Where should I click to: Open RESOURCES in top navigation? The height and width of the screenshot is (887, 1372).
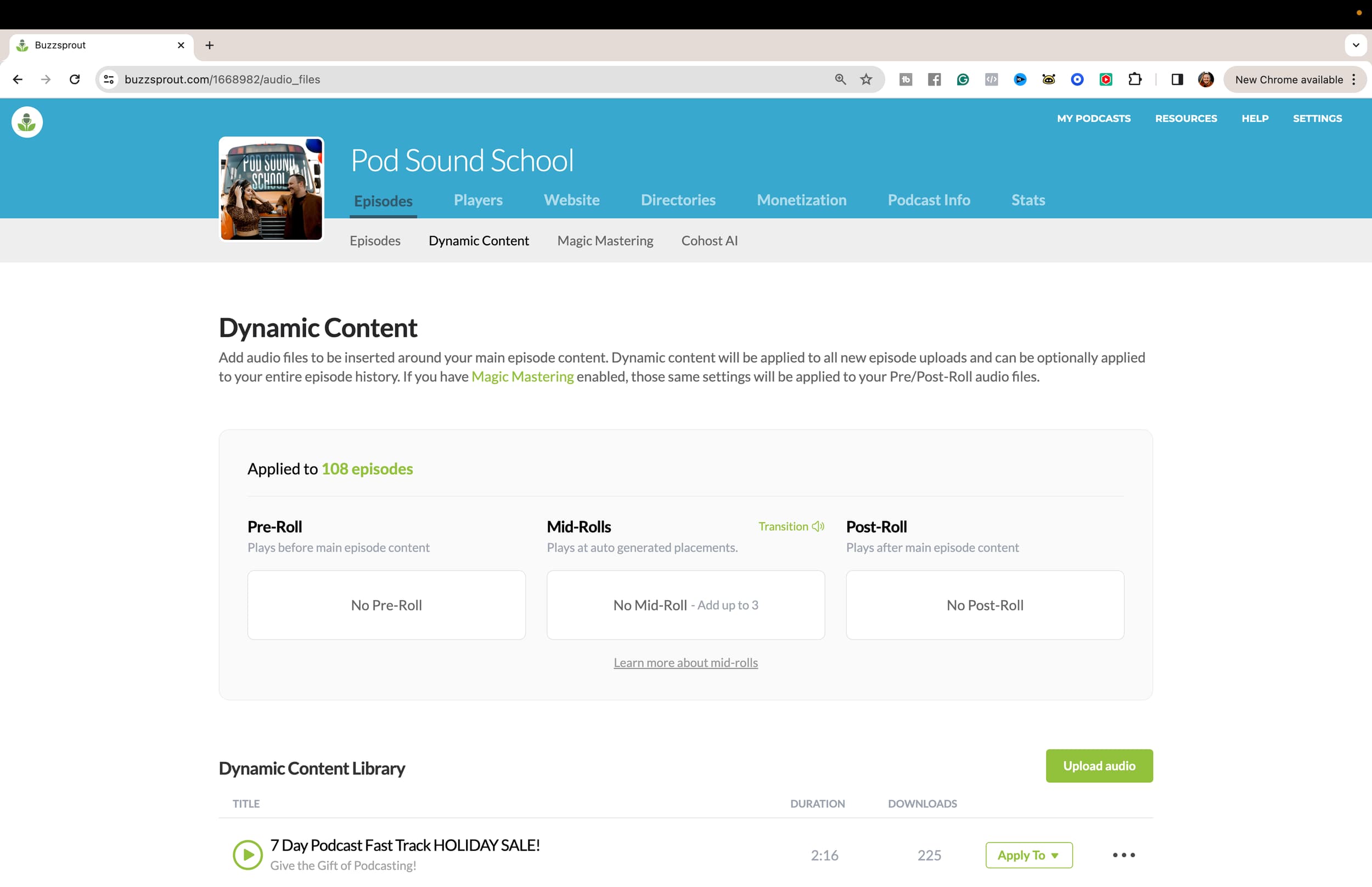click(x=1186, y=119)
